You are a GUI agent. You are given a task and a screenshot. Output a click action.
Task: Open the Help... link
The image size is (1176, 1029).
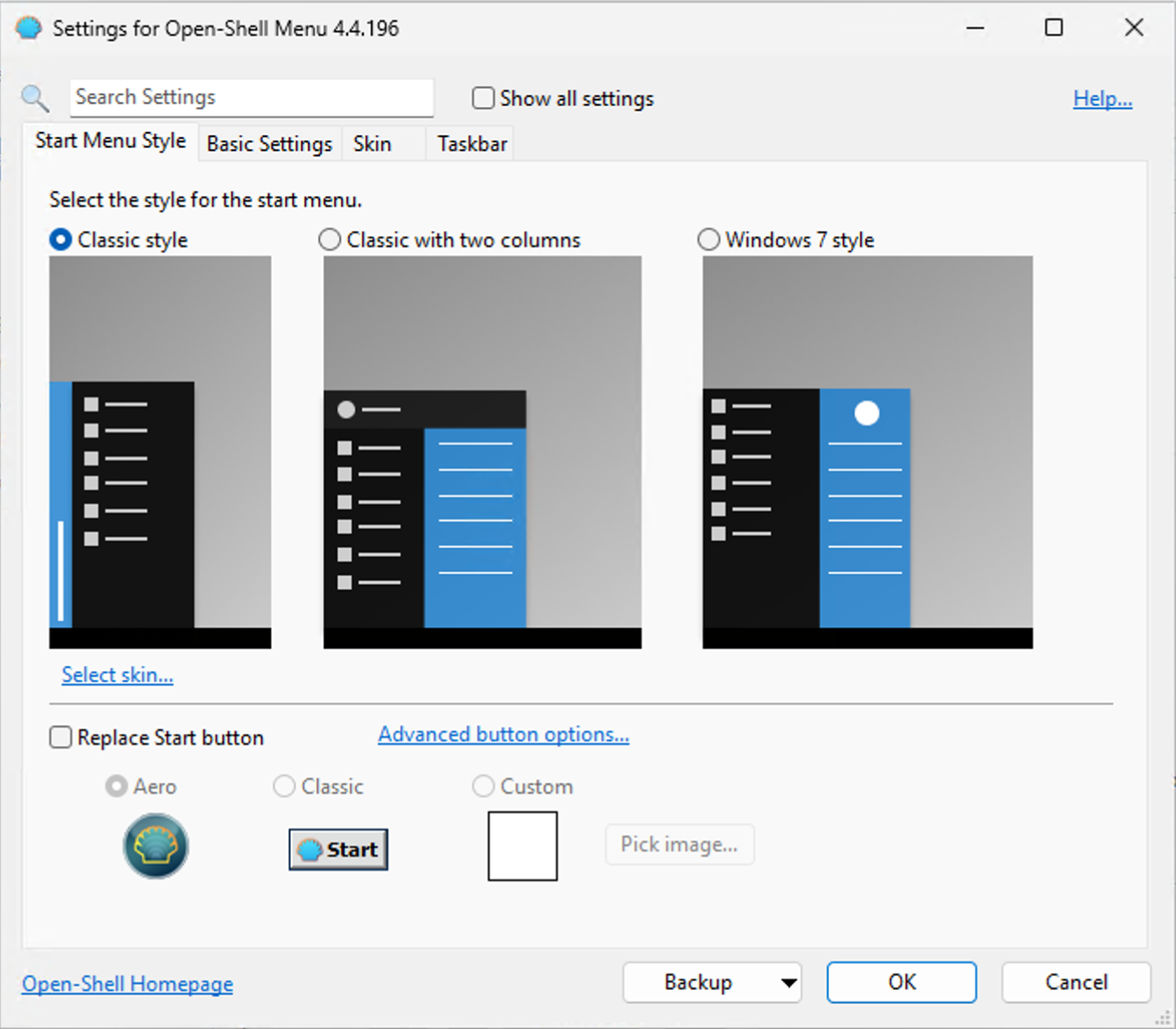[x=1103, y=99]
